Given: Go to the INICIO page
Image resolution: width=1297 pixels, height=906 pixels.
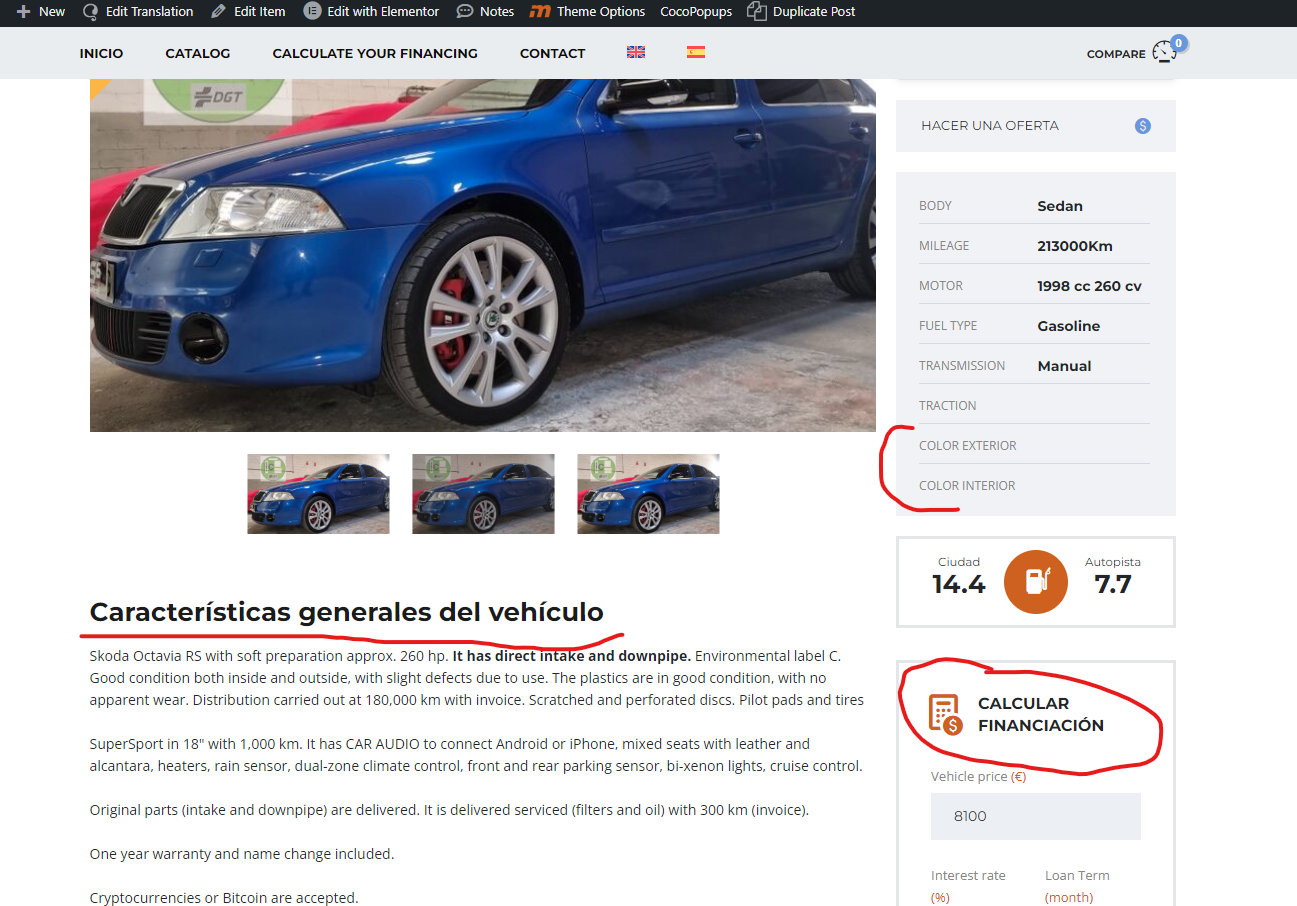Looking at the screenshot, I should 102,53.
